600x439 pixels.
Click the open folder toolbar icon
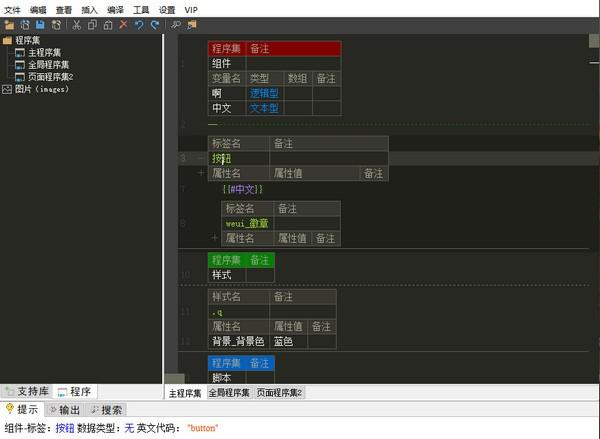(9, 25)
